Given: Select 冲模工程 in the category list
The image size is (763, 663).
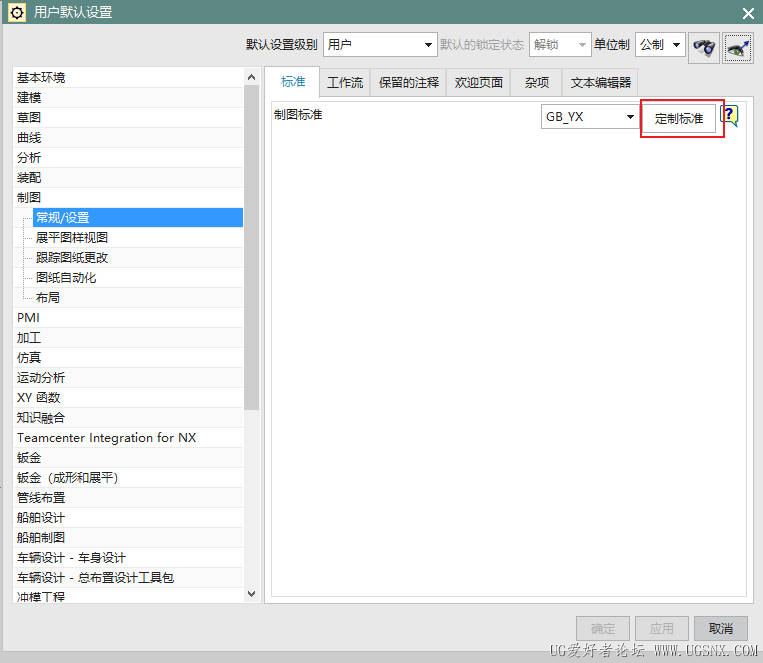Looking at the screenshot, I should pyautogui.click(x=128, y=596).
